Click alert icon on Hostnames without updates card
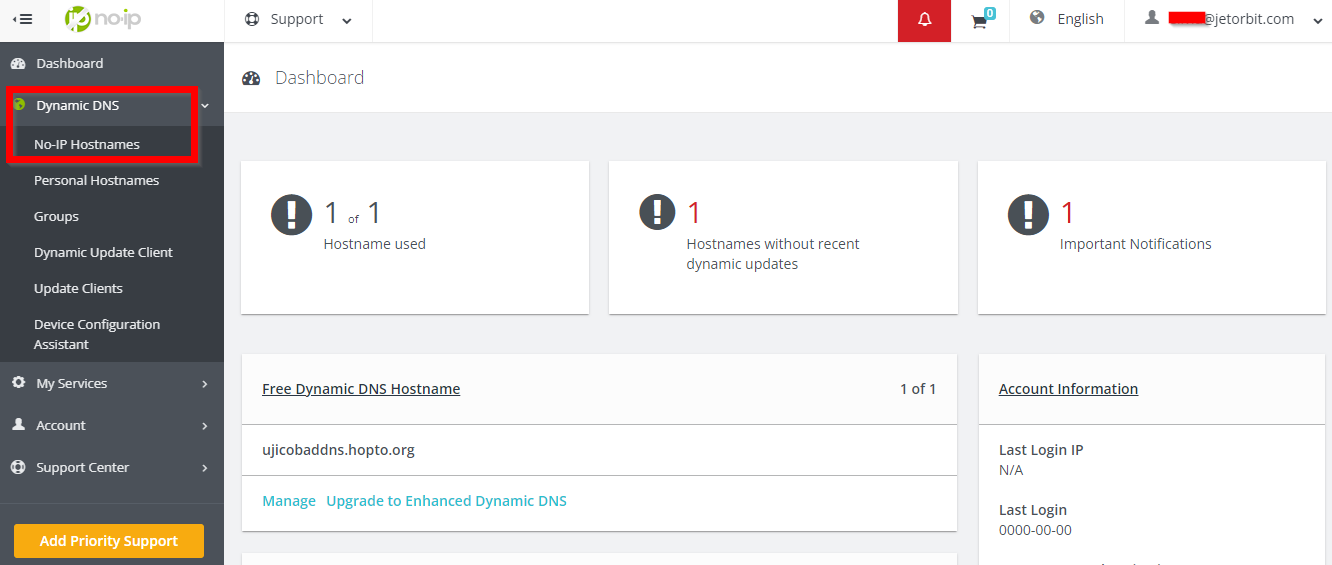The width and height of the screenshot is (1332, 565). [x=657, y=212]
